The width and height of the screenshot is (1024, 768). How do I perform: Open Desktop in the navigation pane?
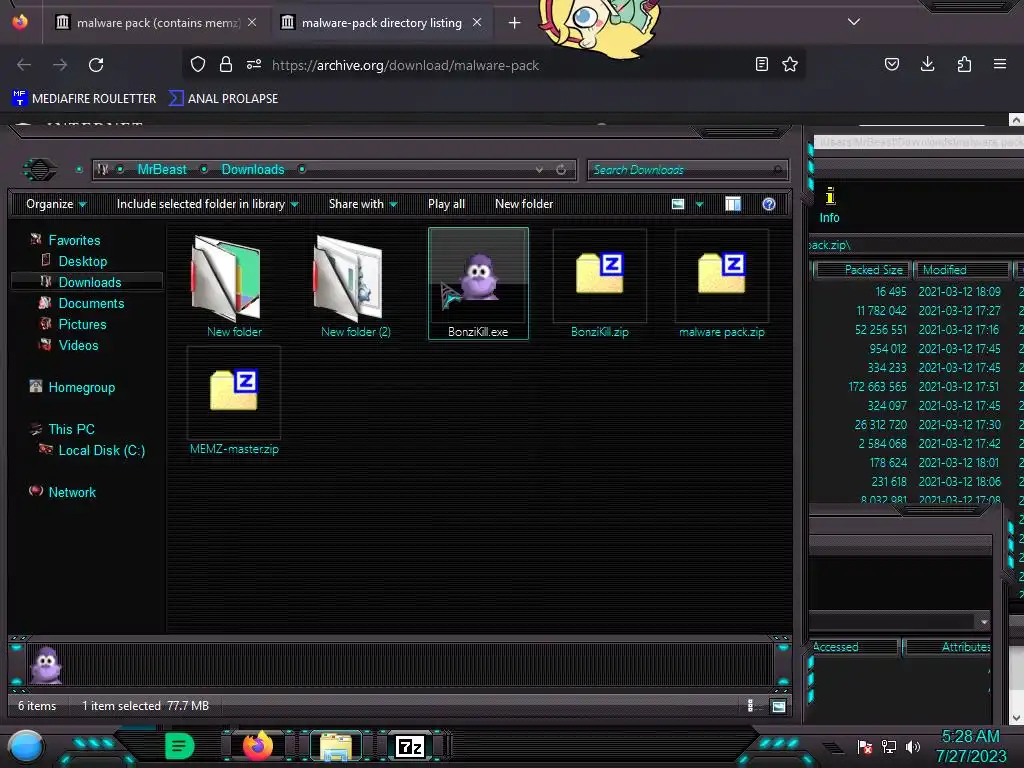82,261
